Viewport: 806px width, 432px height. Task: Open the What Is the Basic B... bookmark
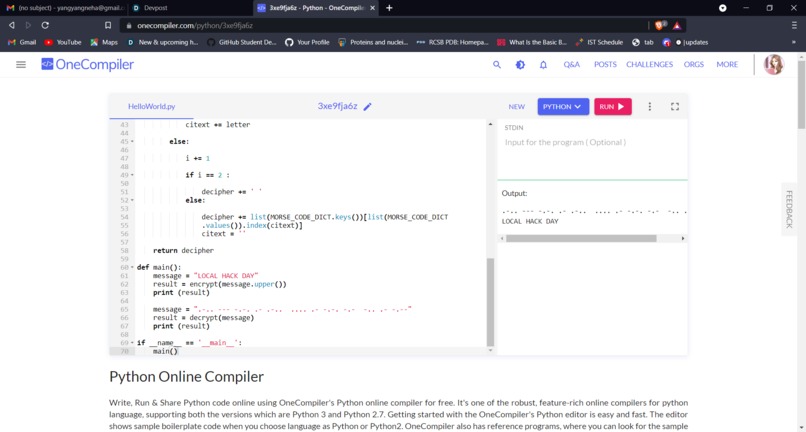532,42
